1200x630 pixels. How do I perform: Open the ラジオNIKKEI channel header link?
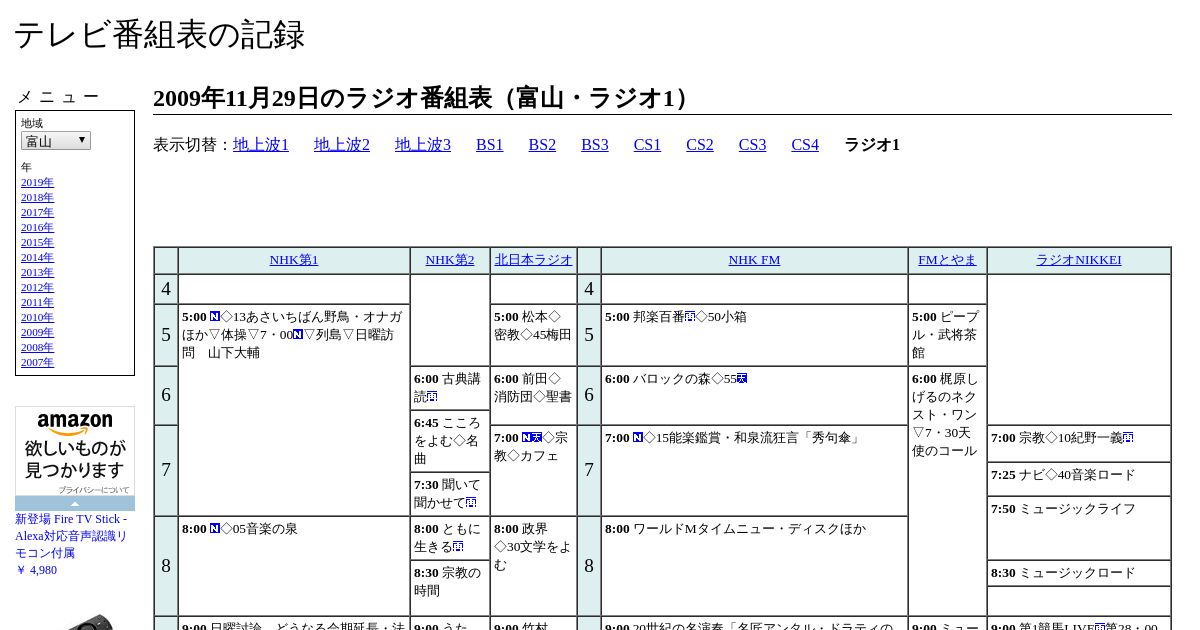click(1079, 260)
